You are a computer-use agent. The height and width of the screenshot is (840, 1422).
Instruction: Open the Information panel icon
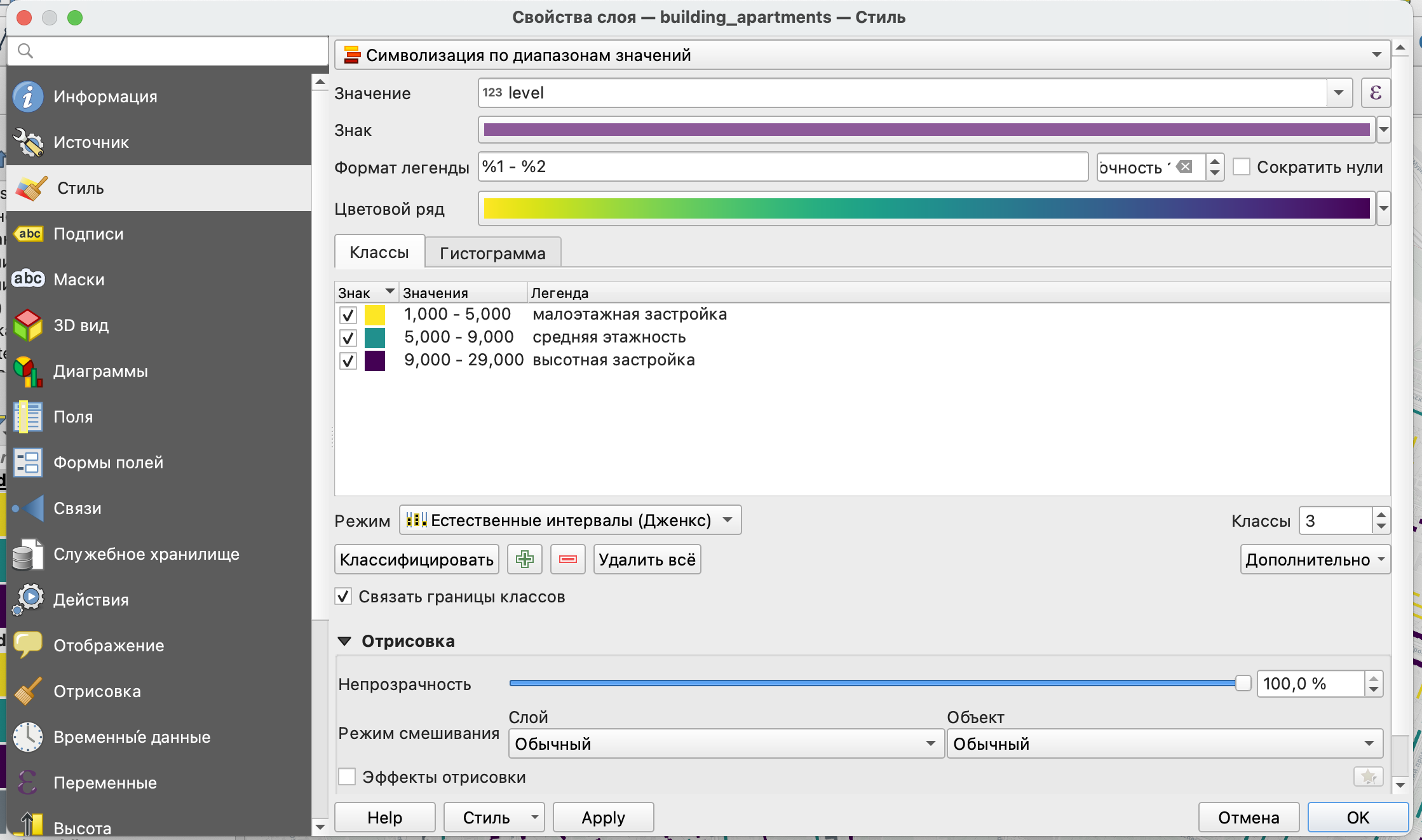pos(27,97)
